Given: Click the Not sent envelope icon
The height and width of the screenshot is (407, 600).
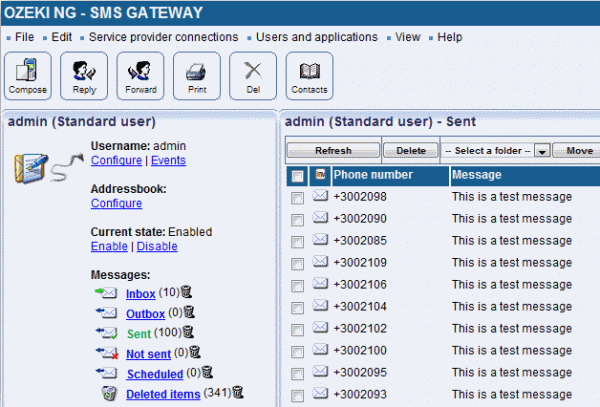Looking at the screenshot, I should [106, 353].
